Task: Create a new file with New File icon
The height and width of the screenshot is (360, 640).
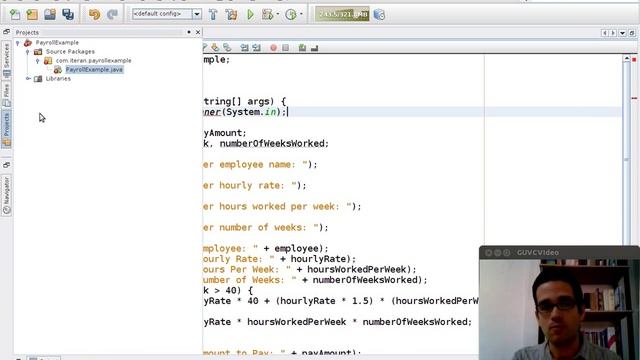Action: (15, 15)
